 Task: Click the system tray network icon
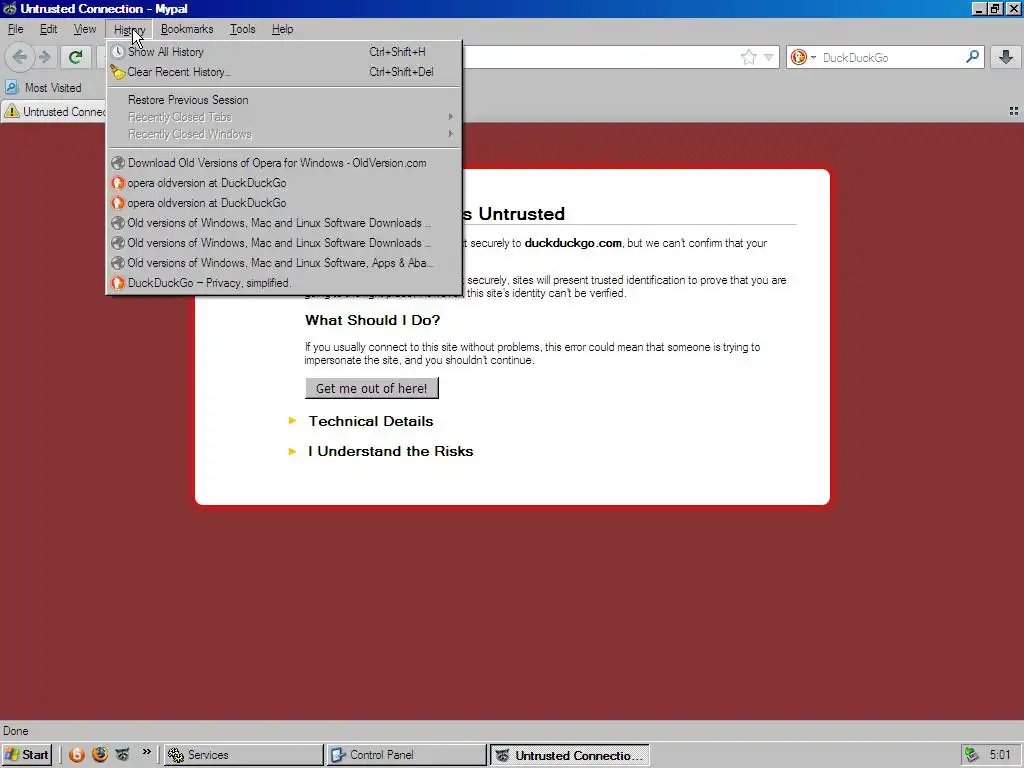coord(972,755)
